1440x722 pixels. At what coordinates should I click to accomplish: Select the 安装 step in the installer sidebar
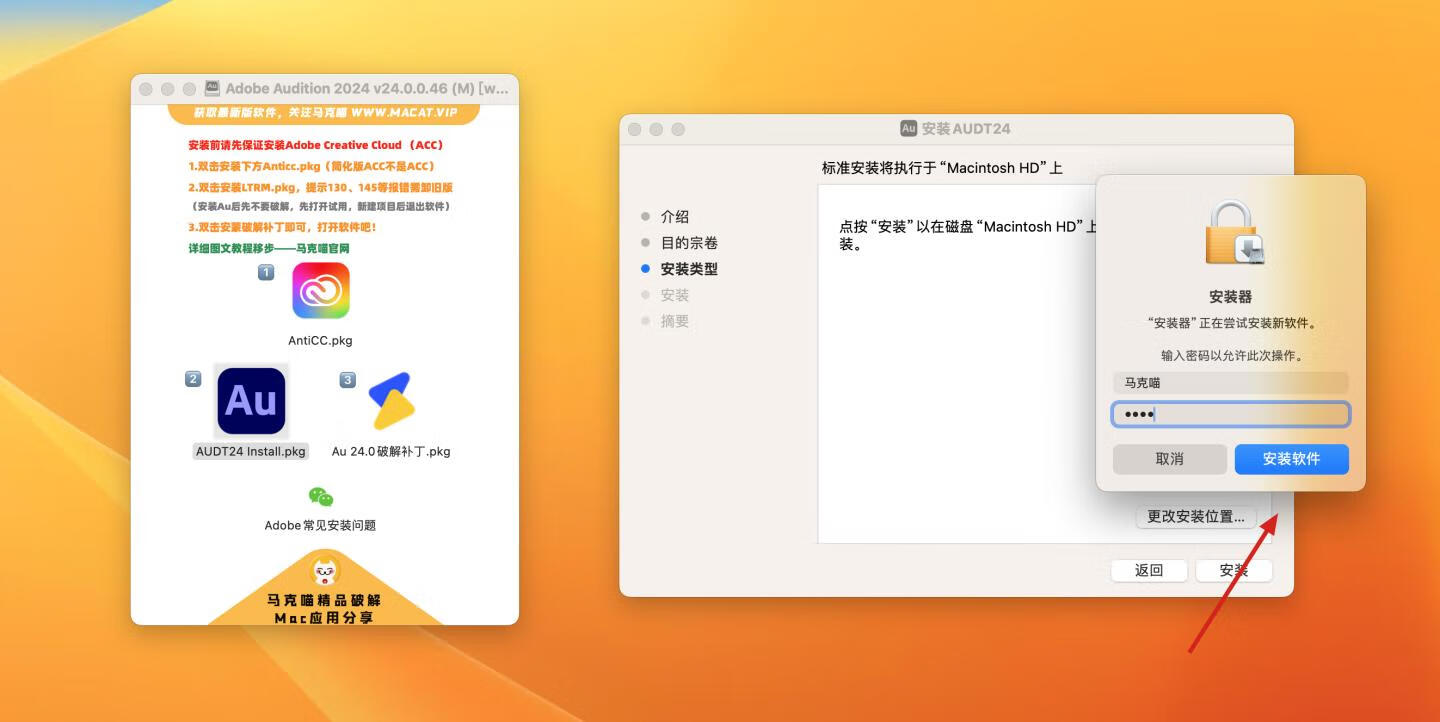(x=674, y=295)
